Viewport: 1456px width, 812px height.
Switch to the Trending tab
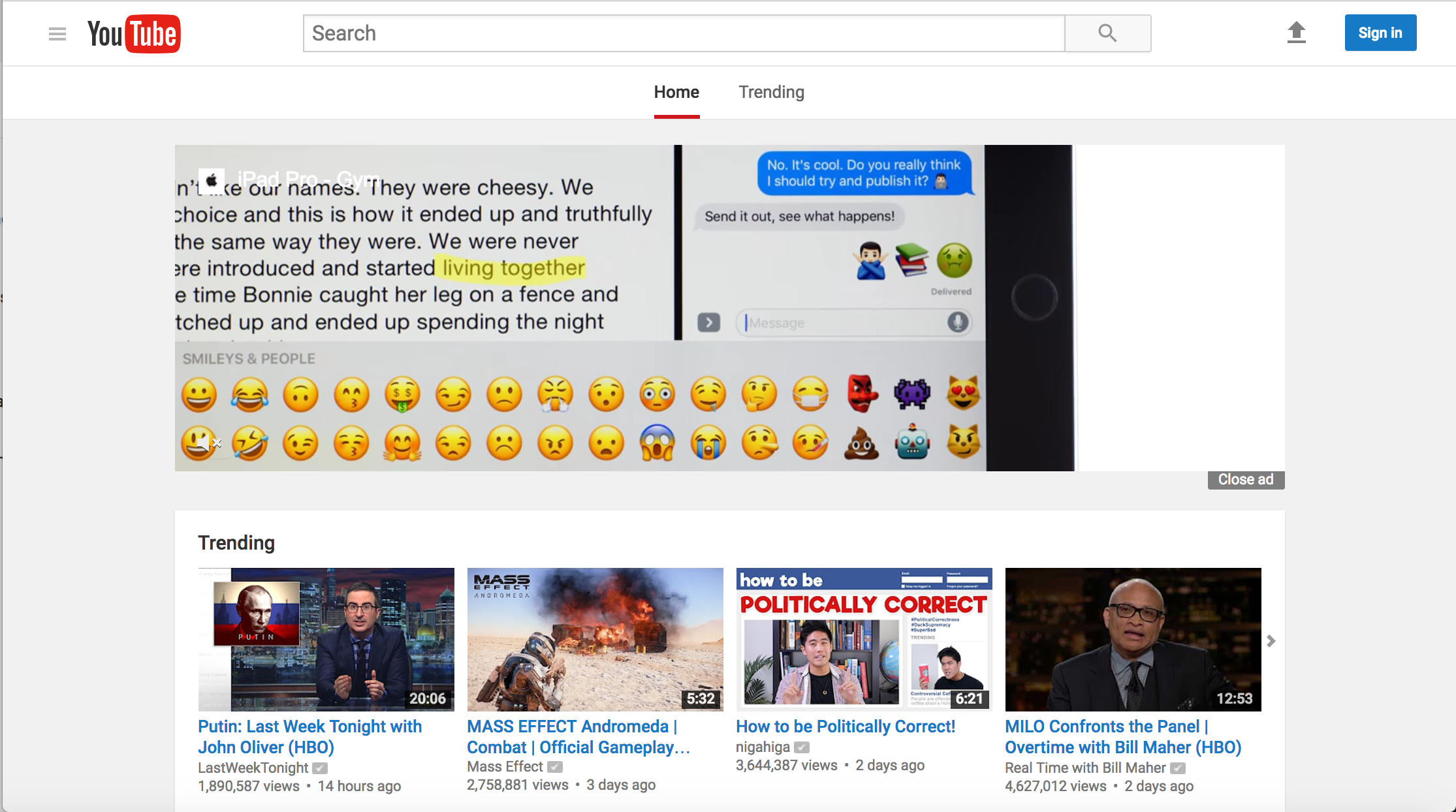tap(771, 92)
